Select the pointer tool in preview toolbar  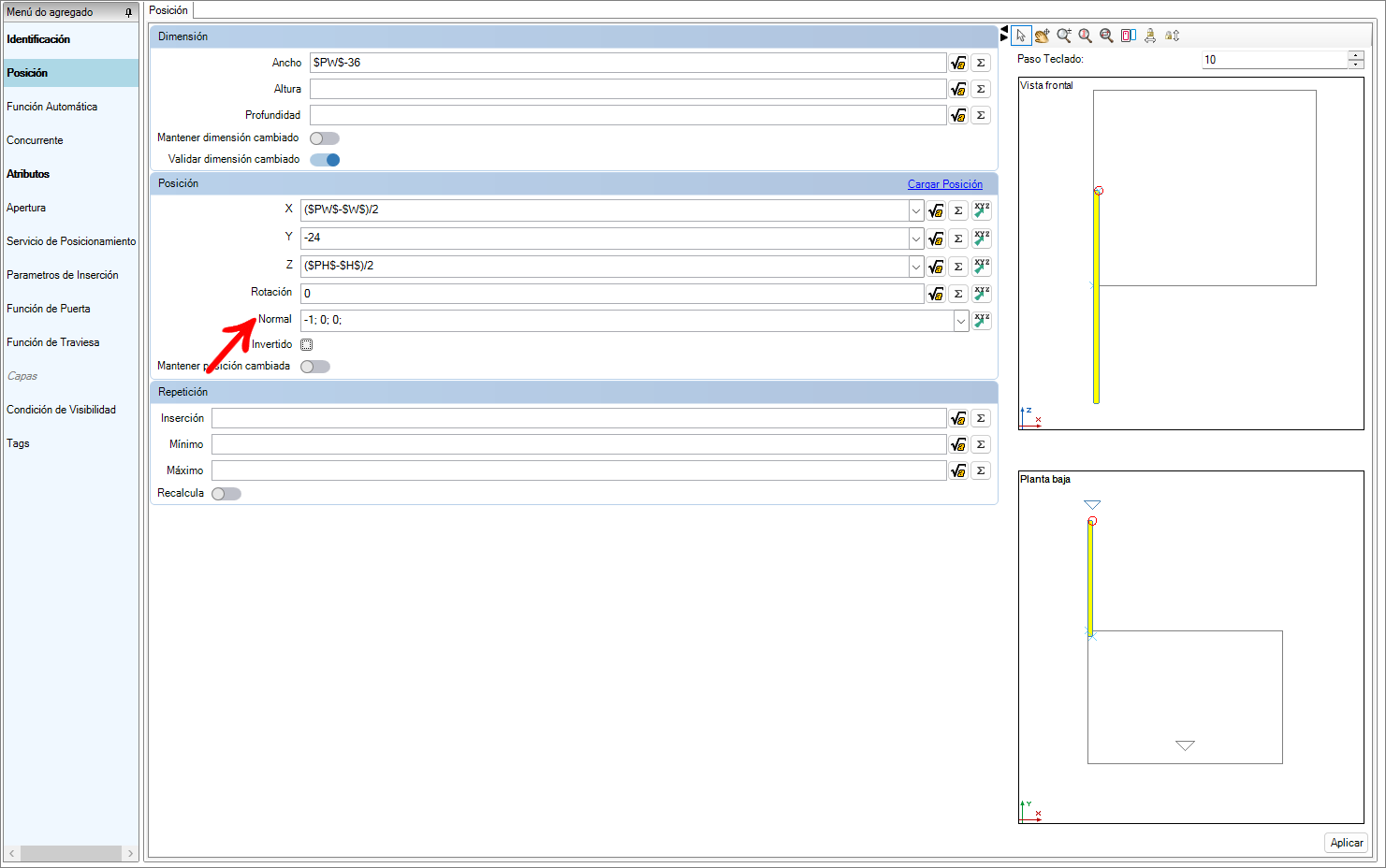[1021, 36]
